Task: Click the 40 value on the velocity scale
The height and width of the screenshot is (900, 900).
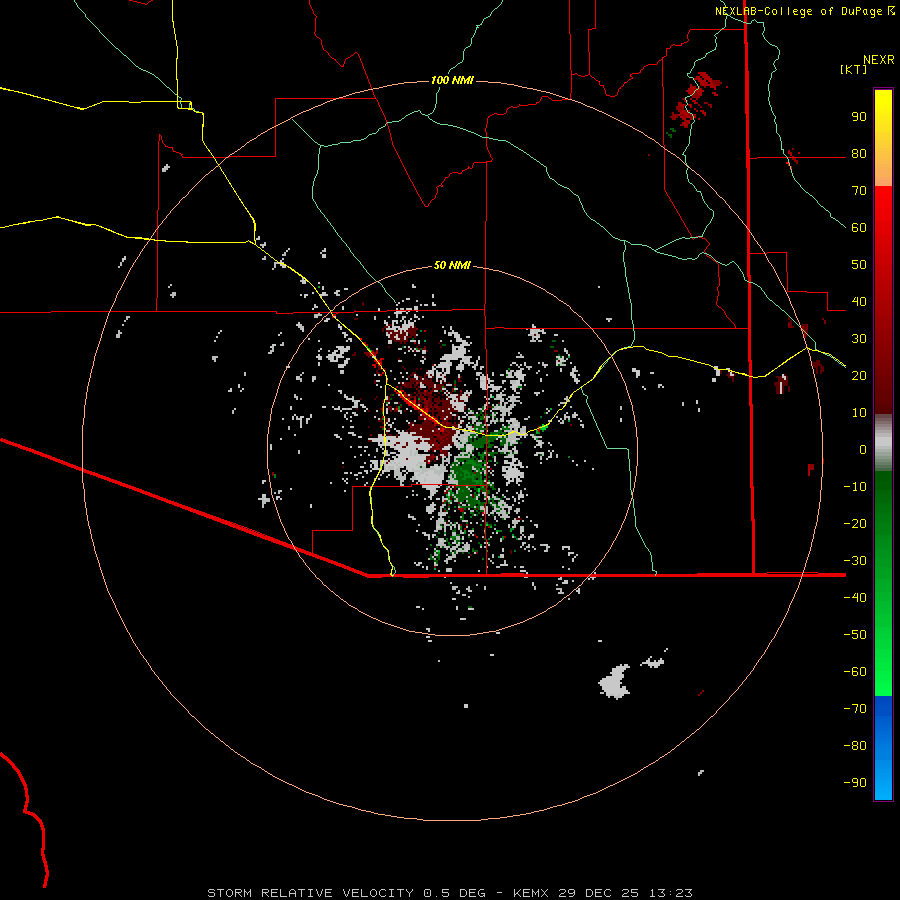Action: pyautogui.click(x=859, y=302)
